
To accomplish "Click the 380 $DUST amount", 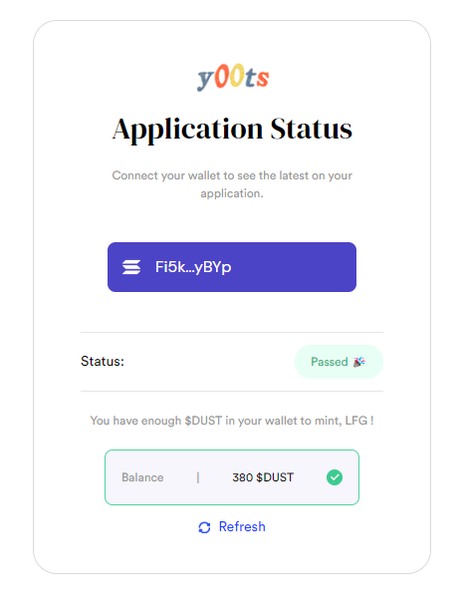I will (x=263, y=477).
